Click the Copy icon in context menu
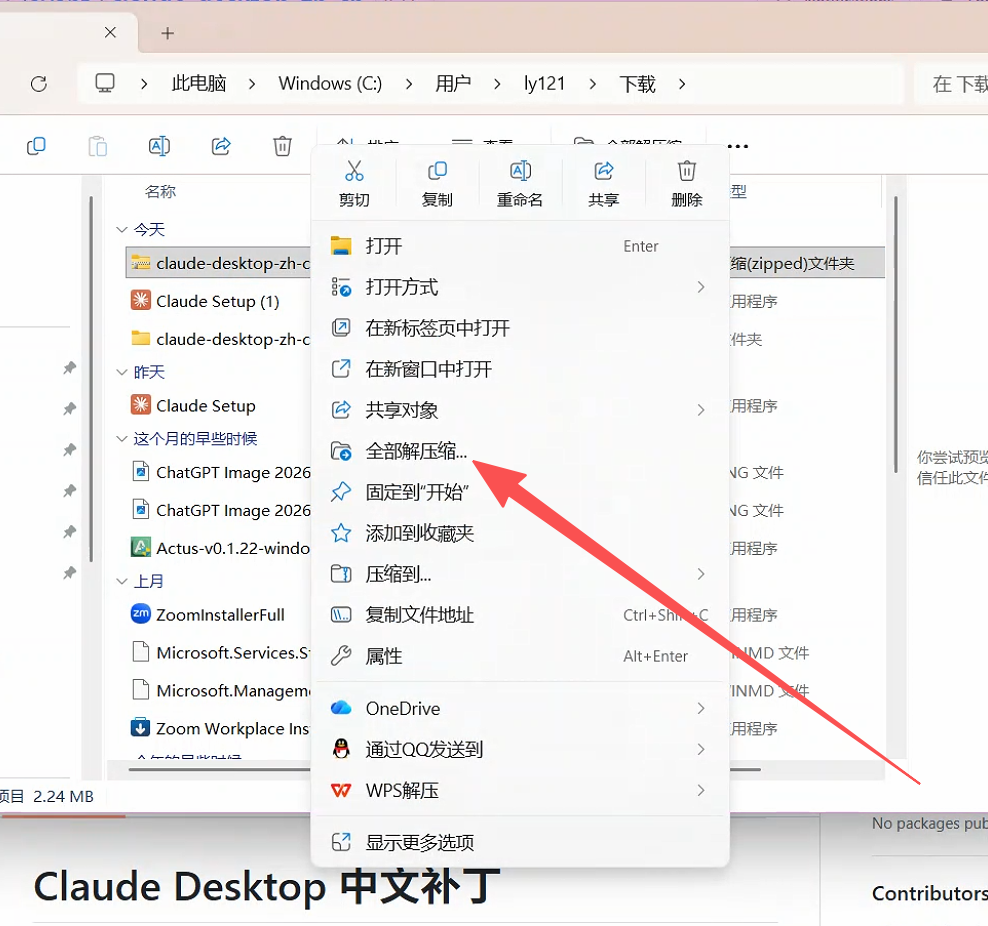Viewport: 988px width, 926px height. pyautogui.click(x=437, y=171)
